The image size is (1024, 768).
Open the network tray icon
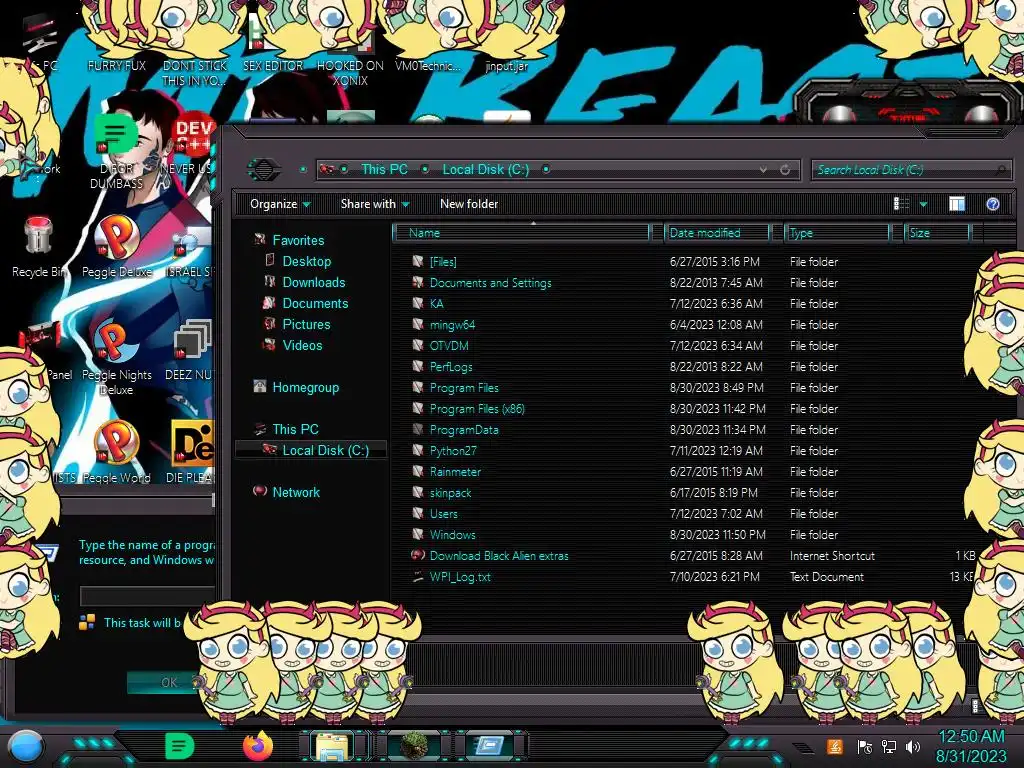(x=889, y=746)
